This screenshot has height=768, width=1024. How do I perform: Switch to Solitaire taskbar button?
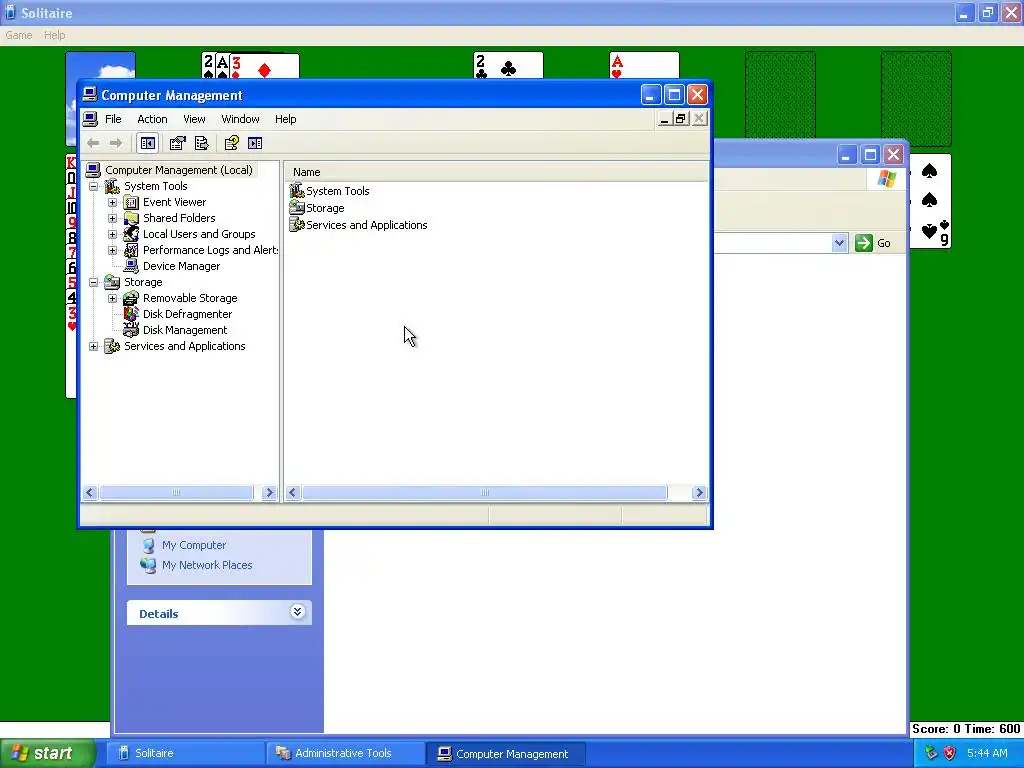tap(185, 753)
